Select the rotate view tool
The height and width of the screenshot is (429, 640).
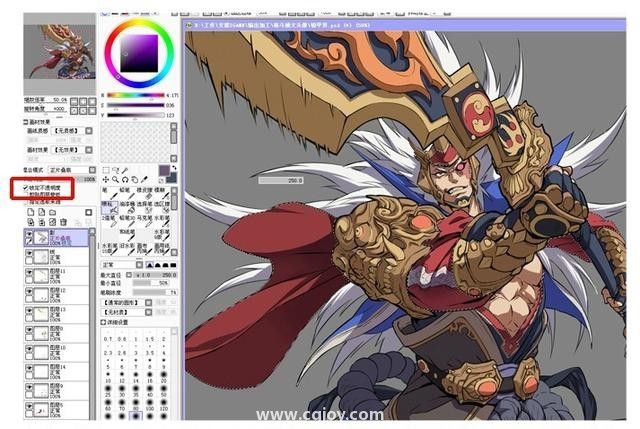[125, 180]
